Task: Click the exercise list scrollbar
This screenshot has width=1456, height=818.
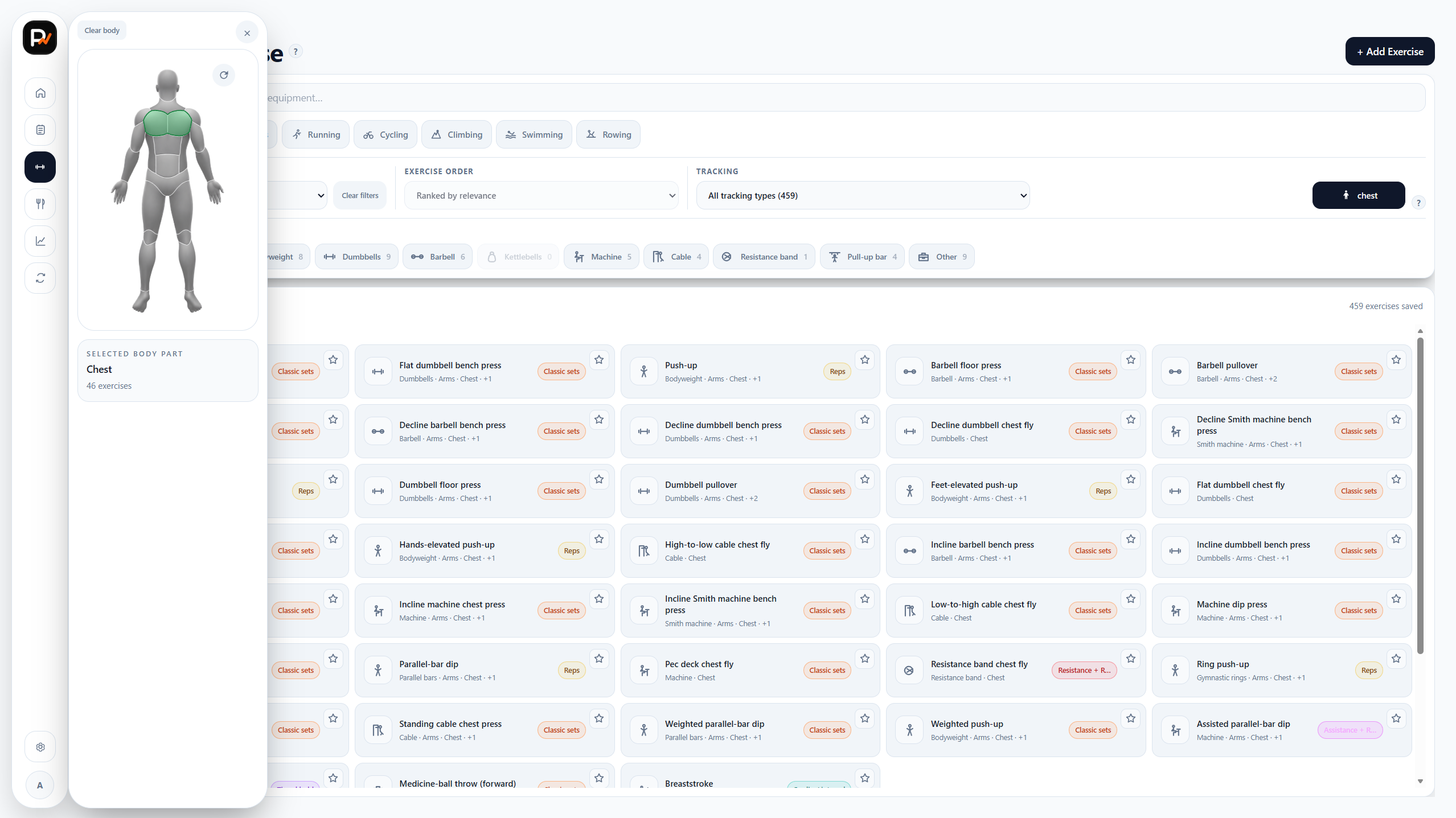Action: [1420, 495]
